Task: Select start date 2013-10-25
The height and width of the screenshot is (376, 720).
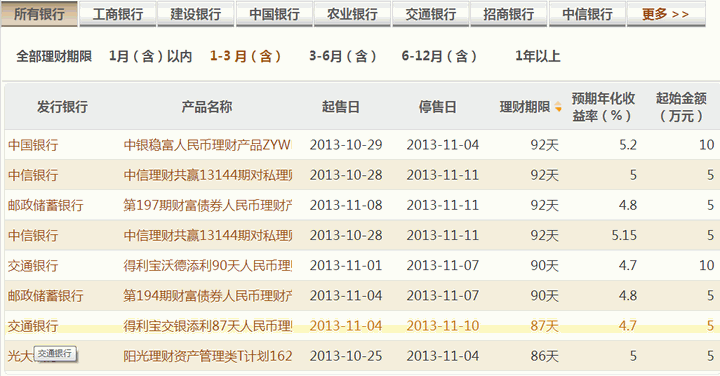Action: pos(346,356)
